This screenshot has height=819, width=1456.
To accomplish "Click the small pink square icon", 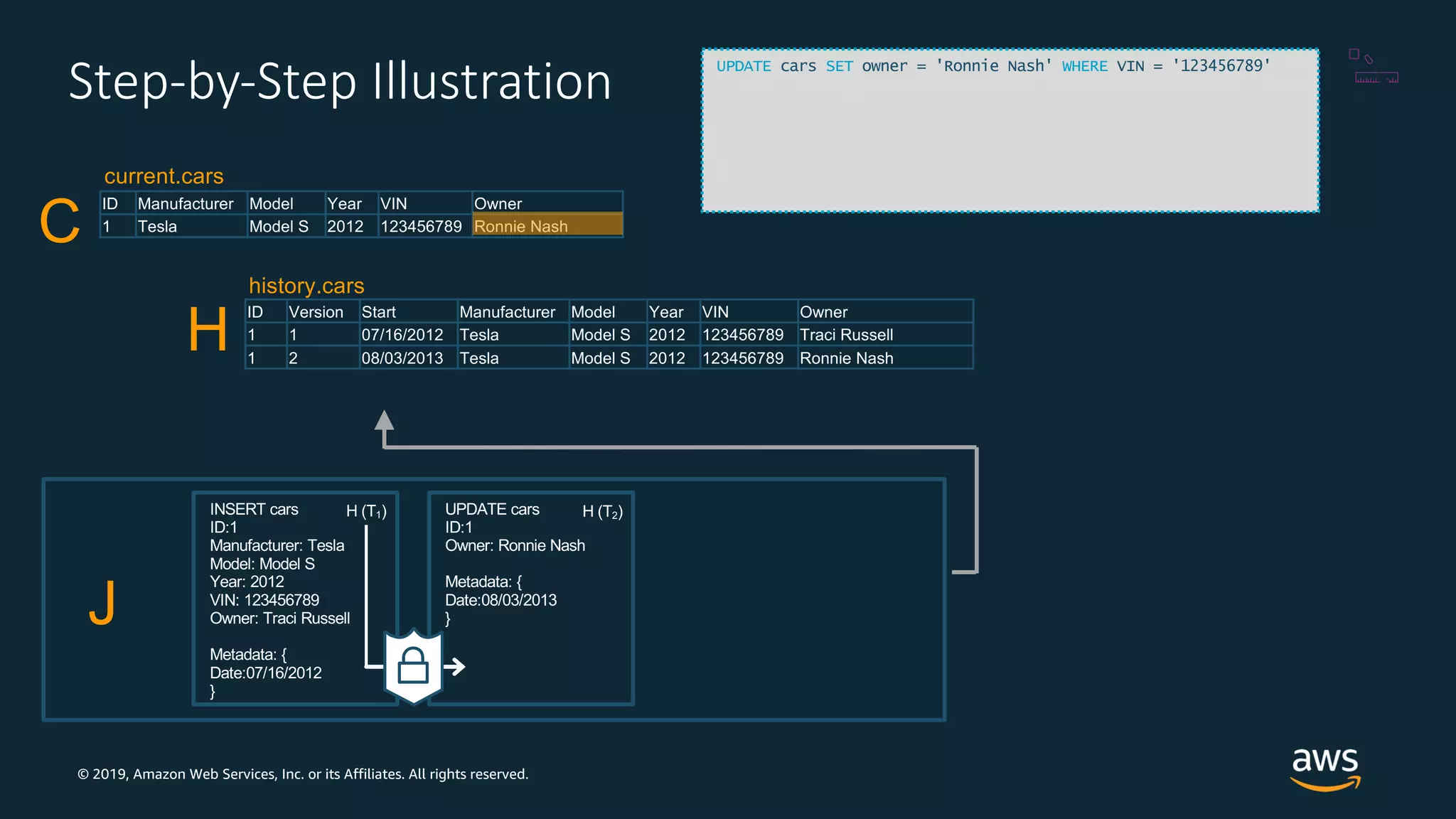I will tap(1354, 54).
